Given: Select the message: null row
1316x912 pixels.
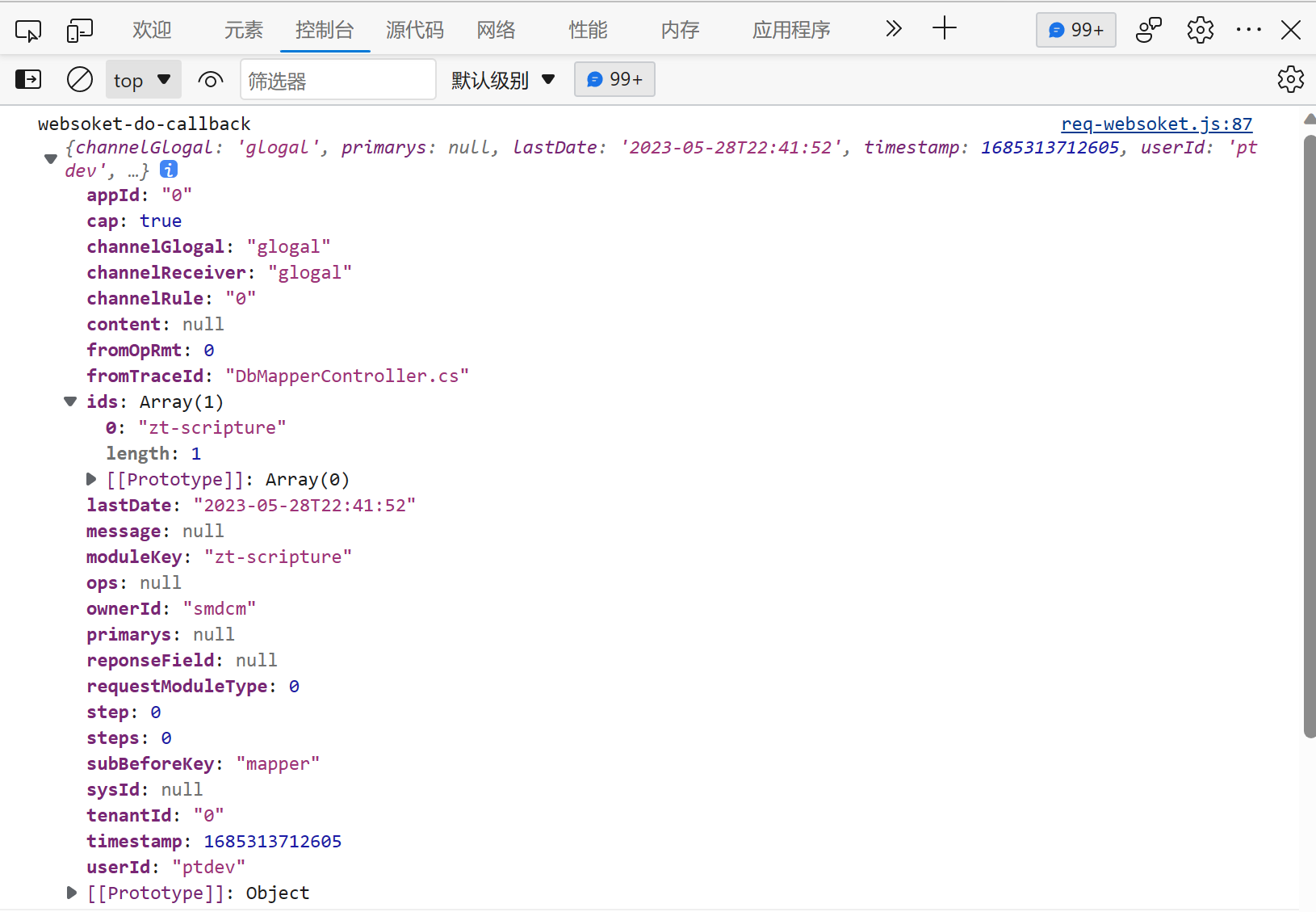Looking at the screenshot, I should [x=155, y=531].
